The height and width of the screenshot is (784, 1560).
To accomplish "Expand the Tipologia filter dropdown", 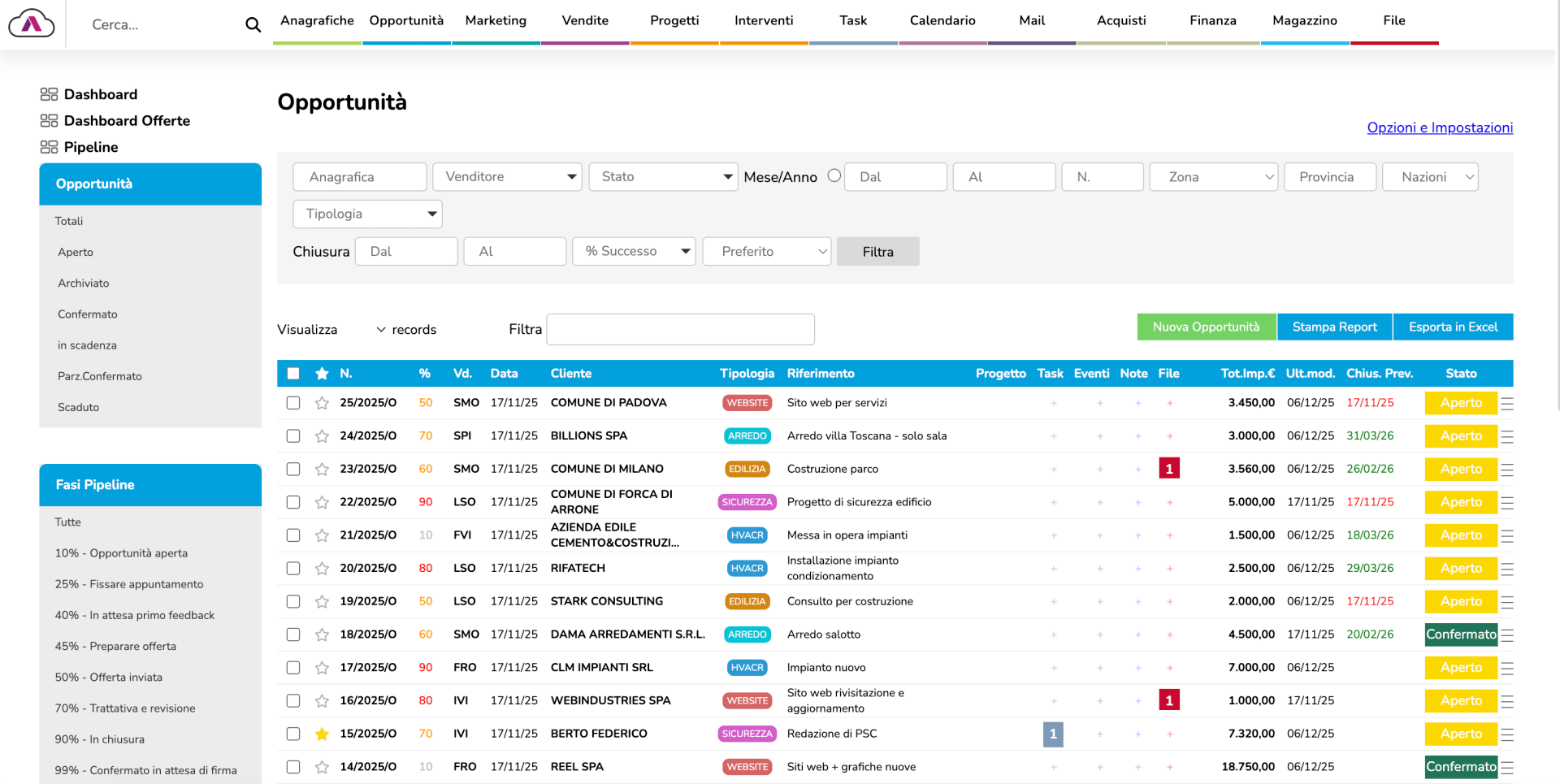I will click(x=367, y=214).
